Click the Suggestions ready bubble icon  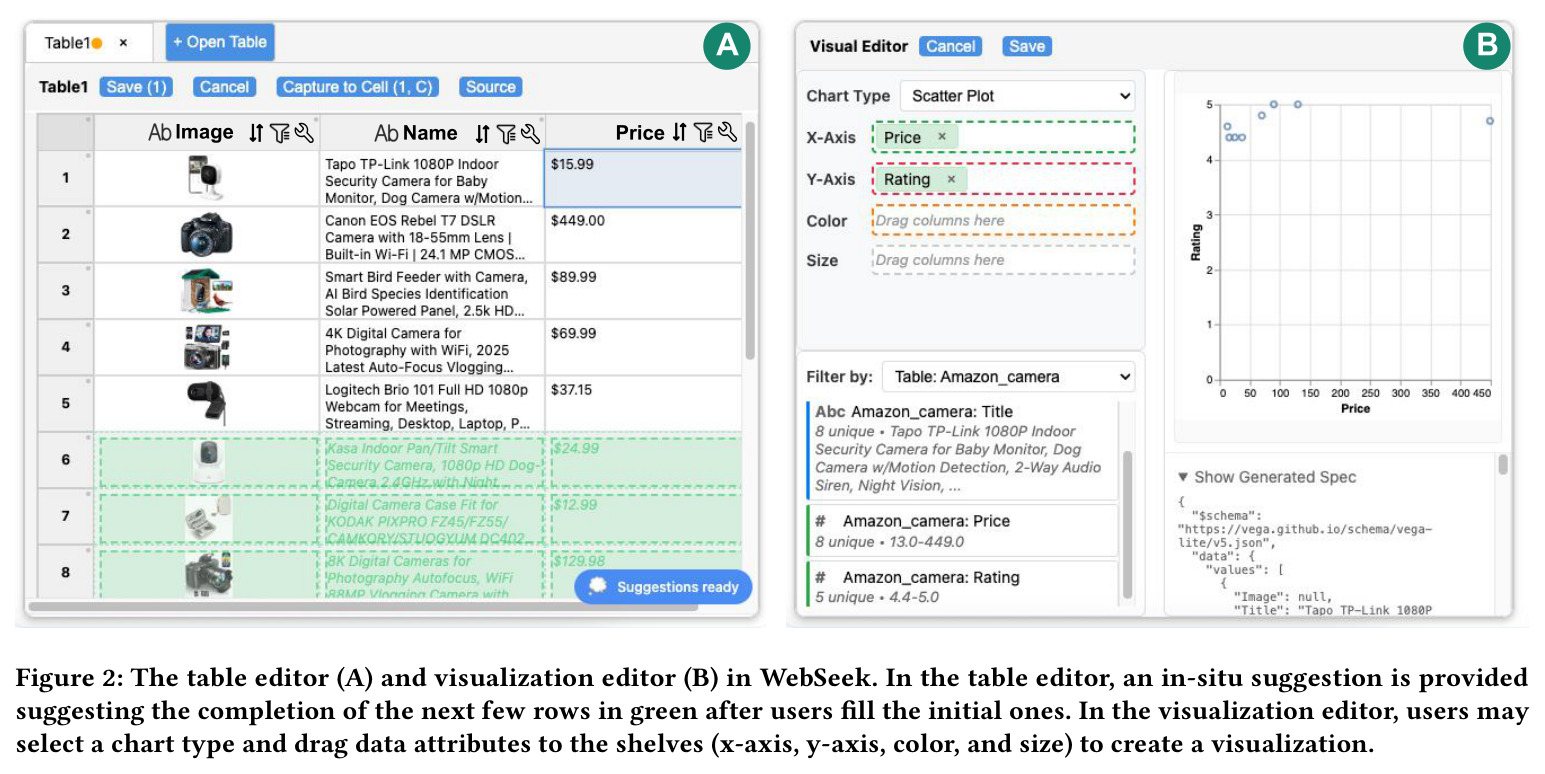(x=599, y=587)
